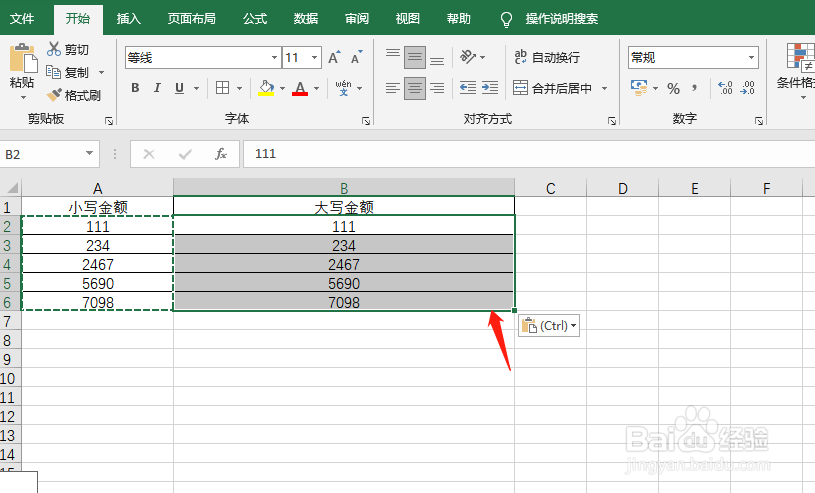Expand underline style dropdown arrow
The width and height of the screenshot is (815, 493).
point(196,88)
